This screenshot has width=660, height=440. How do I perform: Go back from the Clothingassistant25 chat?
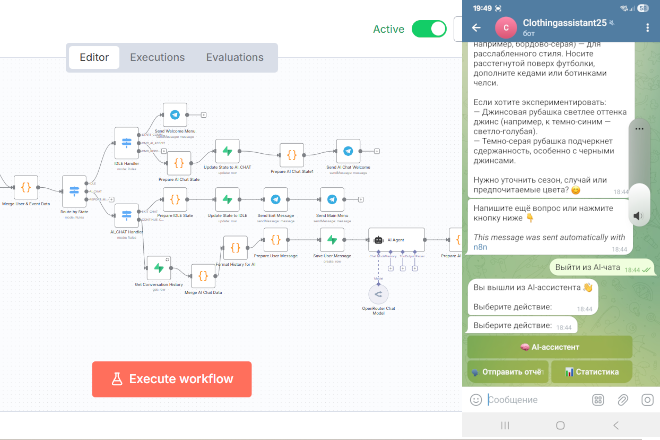click(476, 28)
